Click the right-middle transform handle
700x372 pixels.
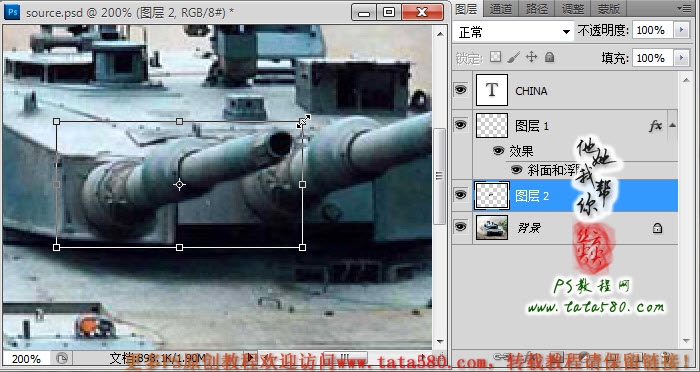tap(303, 184)
